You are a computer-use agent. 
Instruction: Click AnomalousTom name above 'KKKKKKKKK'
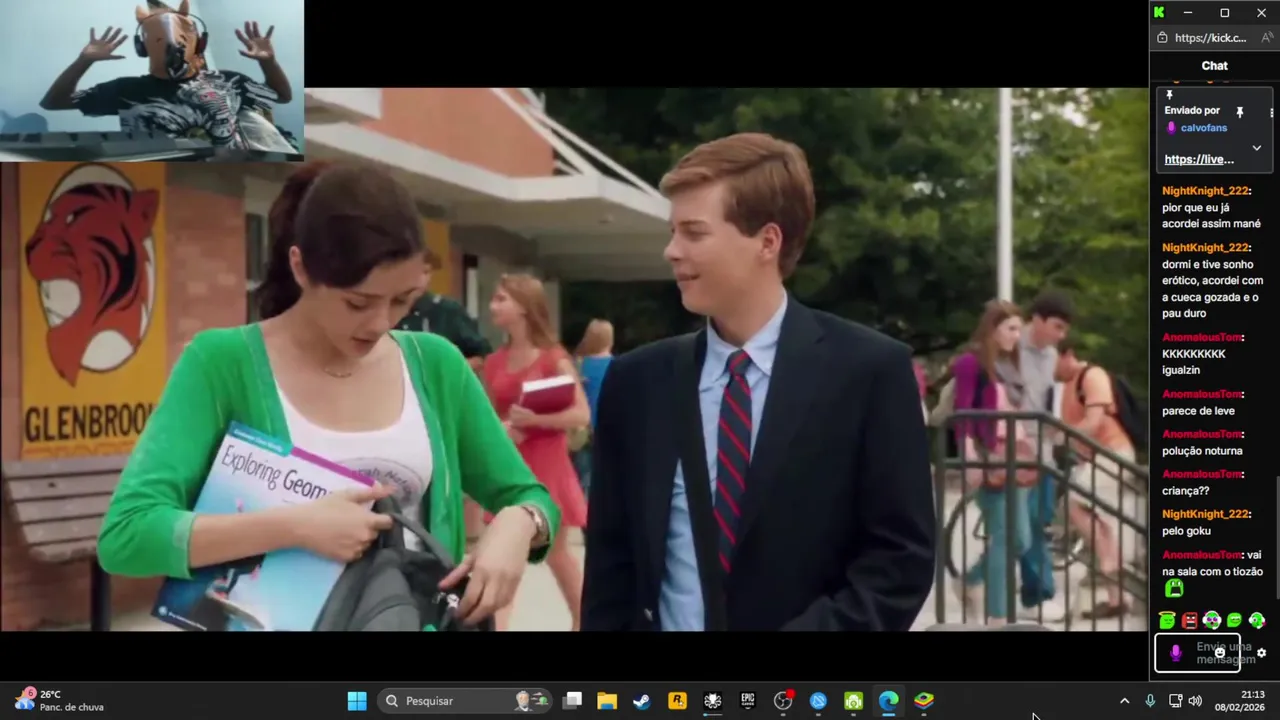[1201, 338]
